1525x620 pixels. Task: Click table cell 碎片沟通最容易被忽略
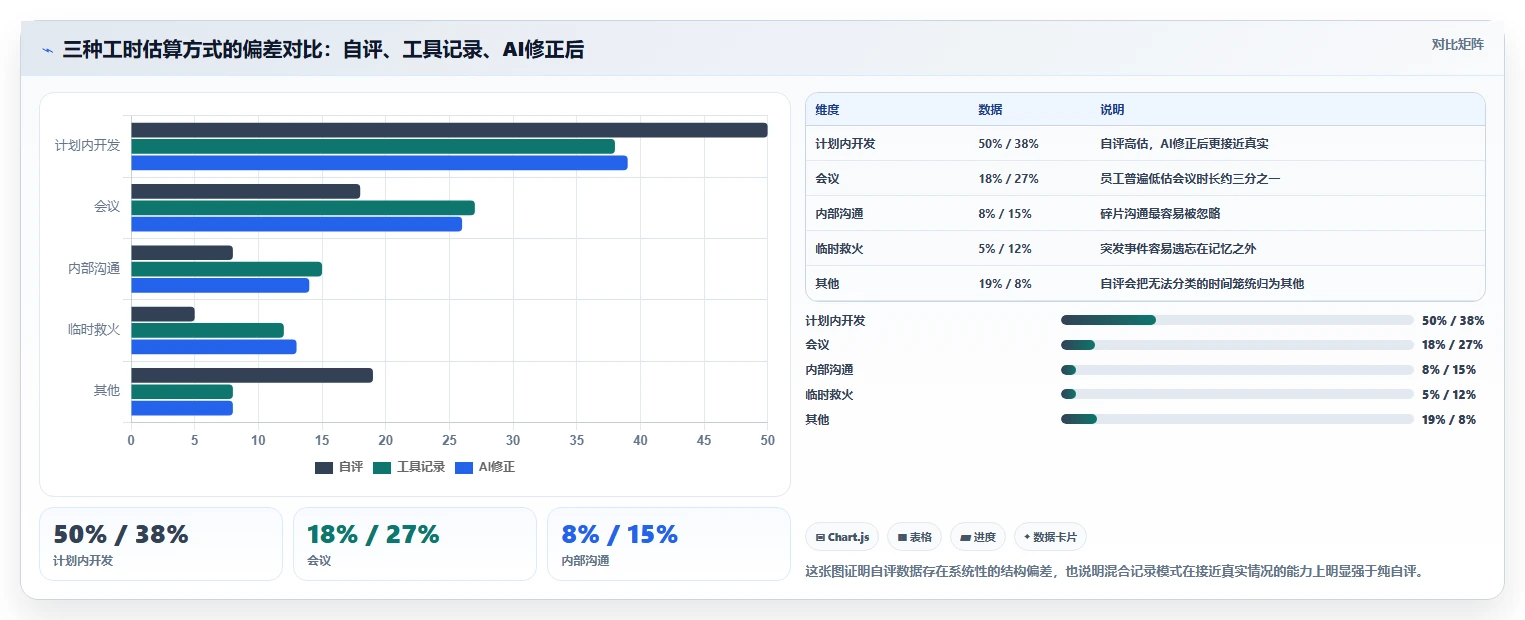[1160, 214]
